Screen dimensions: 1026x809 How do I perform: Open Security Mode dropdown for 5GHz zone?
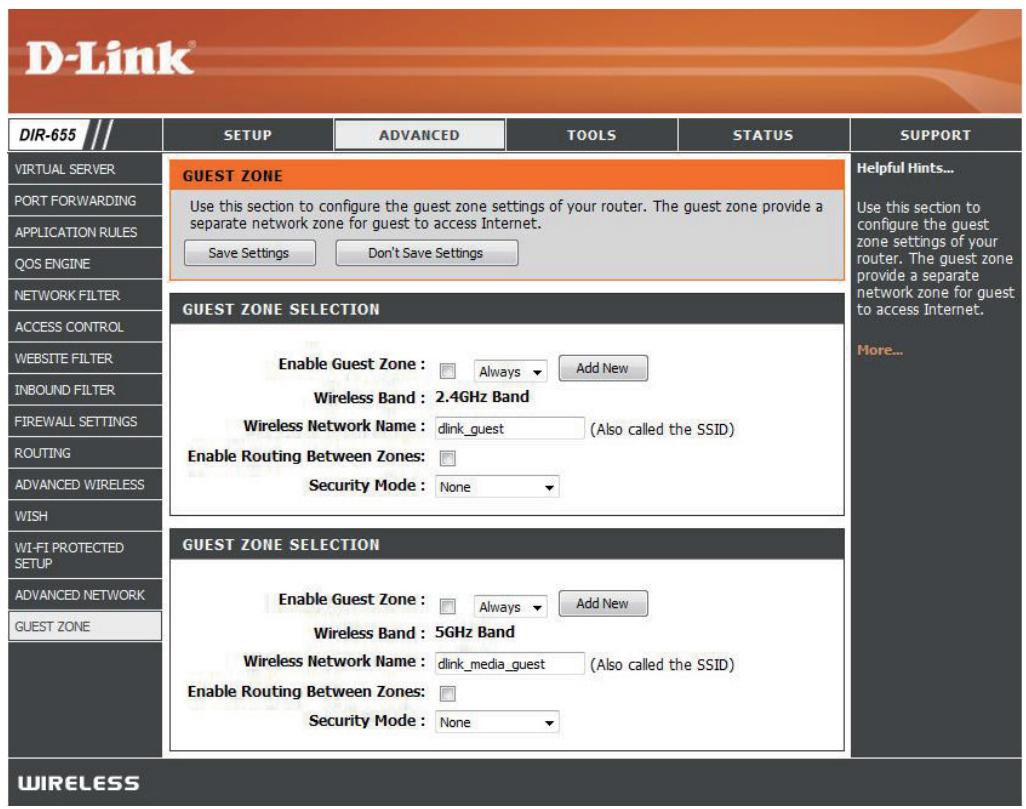click(x=497, y=722)
